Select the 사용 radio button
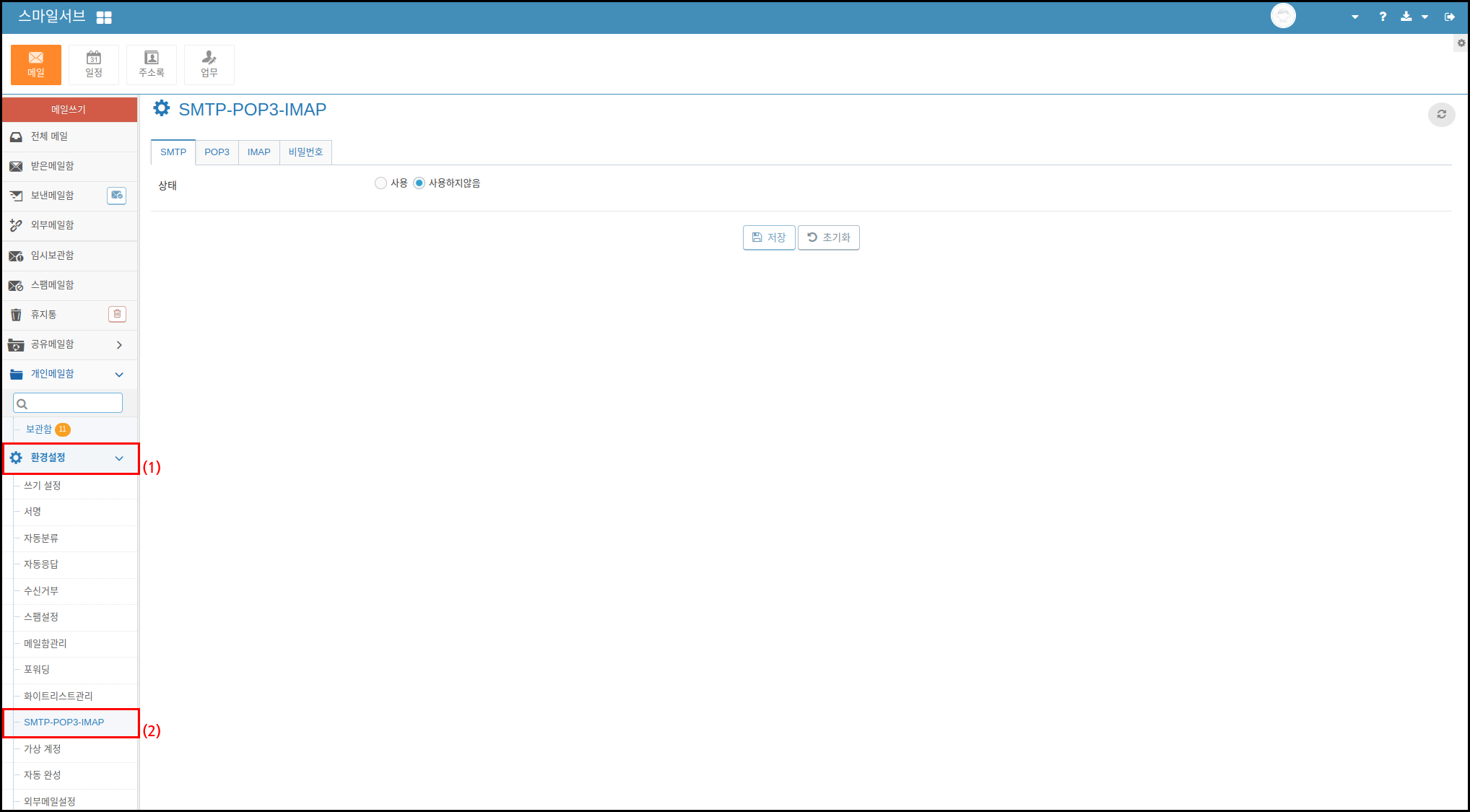This screenshot has width=1470, height=812. [x=380, y=183]
